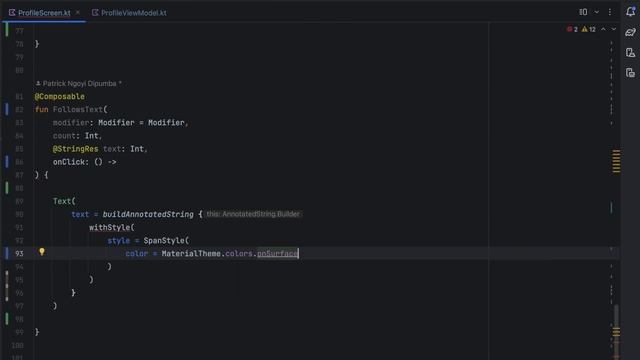Image resolution: width=640 pixels, height=360 pixels.
Task: Click the author hint Patrick Ngoyi Dipumba
Action: click(79, 83)
